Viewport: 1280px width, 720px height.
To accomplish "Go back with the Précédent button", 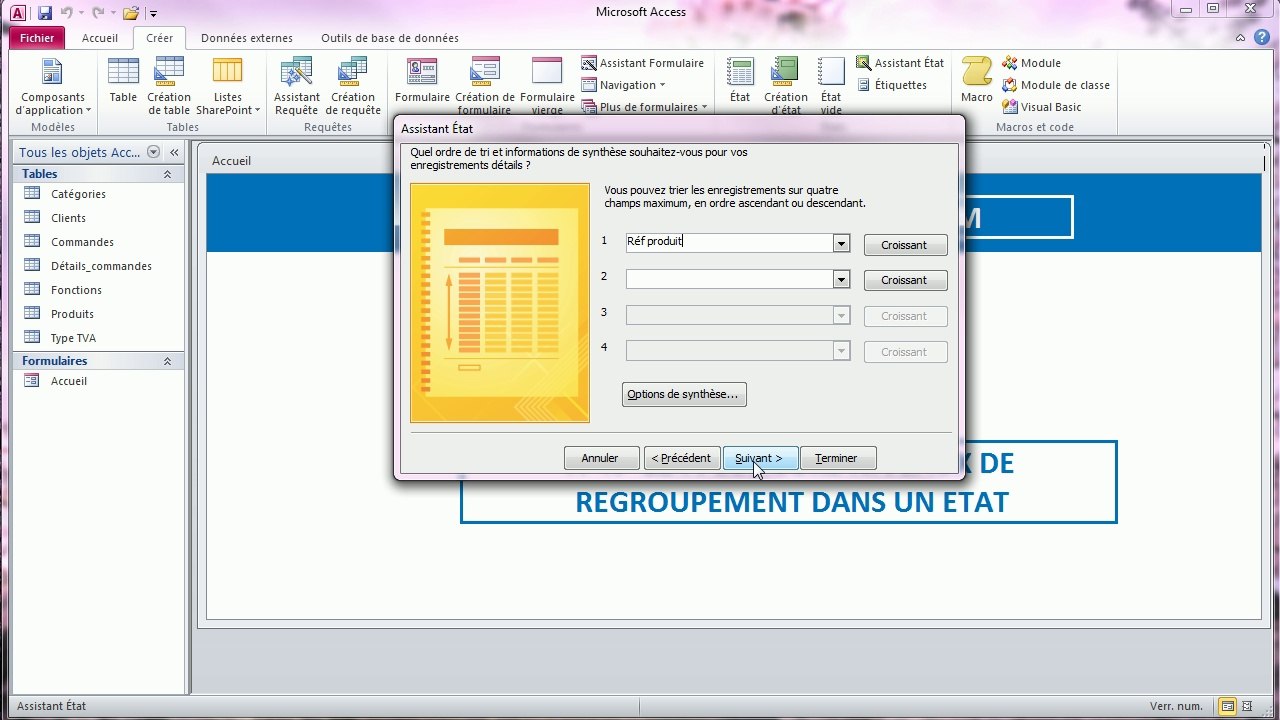I will pyautogui.click(x=681, y=458).
